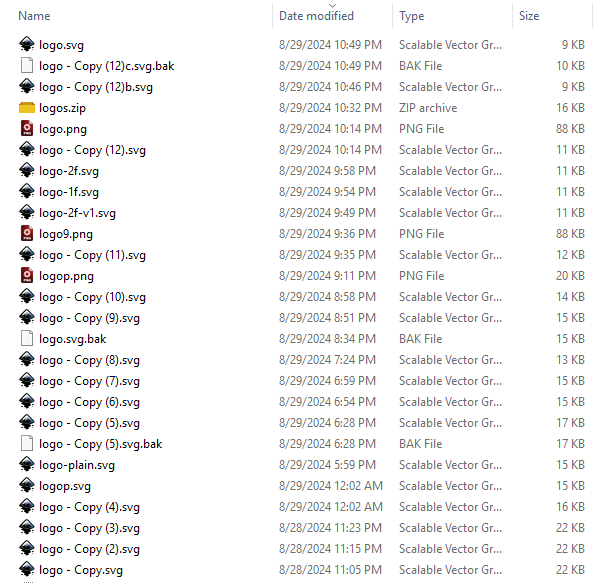Click the date 8/29/2024 10:32 PM
Viewport: 600px width, 583px height.
(x=330, y=108)
